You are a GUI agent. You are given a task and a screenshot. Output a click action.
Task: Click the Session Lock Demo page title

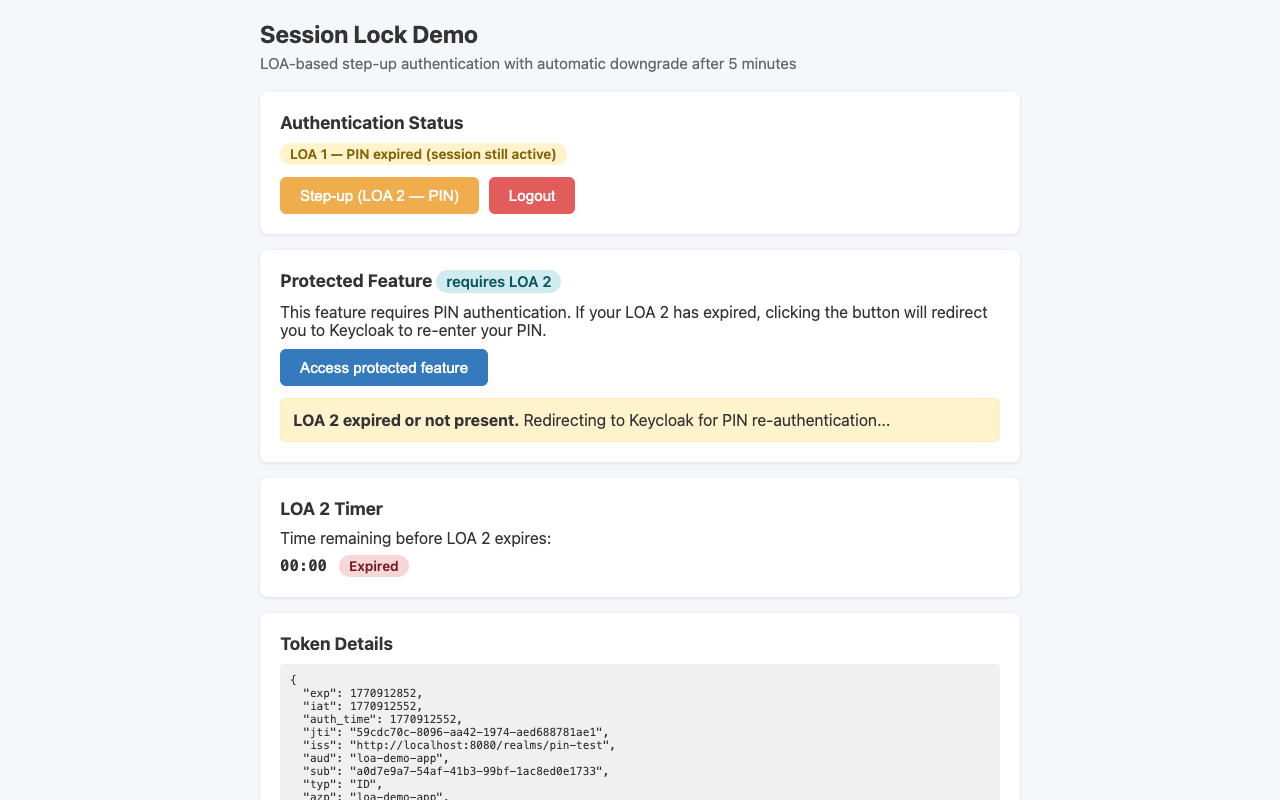click(368, 34)
